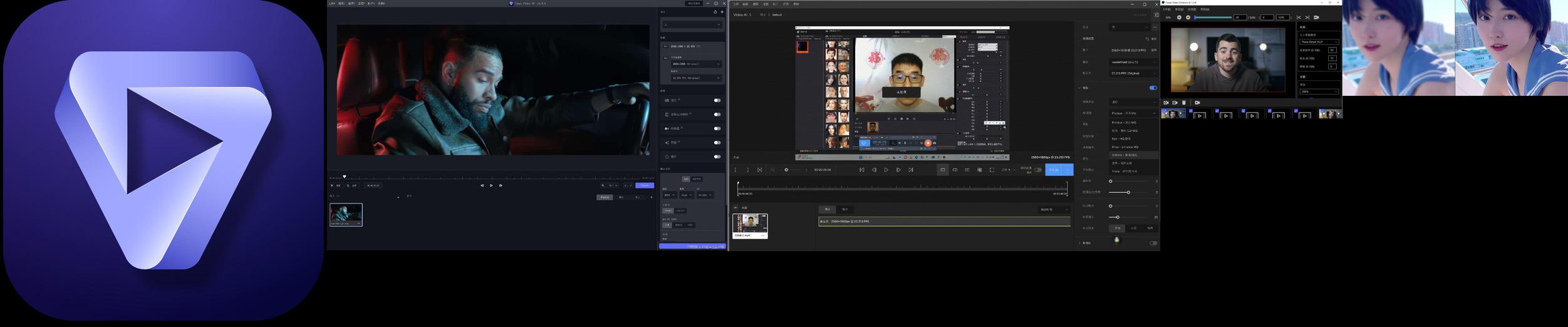This screenshot has width=1568, height=327.
Task: Select split view mode in Video AI 5
Action: tap(955, 170)
